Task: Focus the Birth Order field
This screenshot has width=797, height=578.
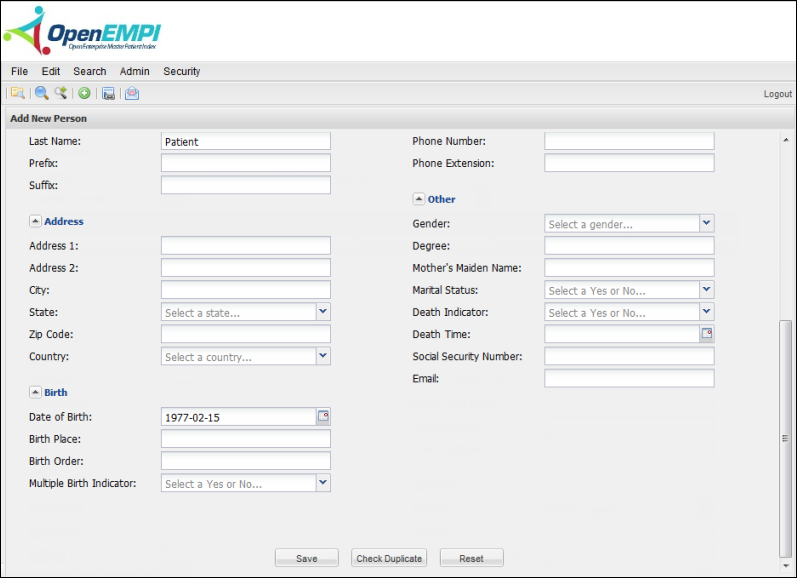Action: click(x=246, y=461)
